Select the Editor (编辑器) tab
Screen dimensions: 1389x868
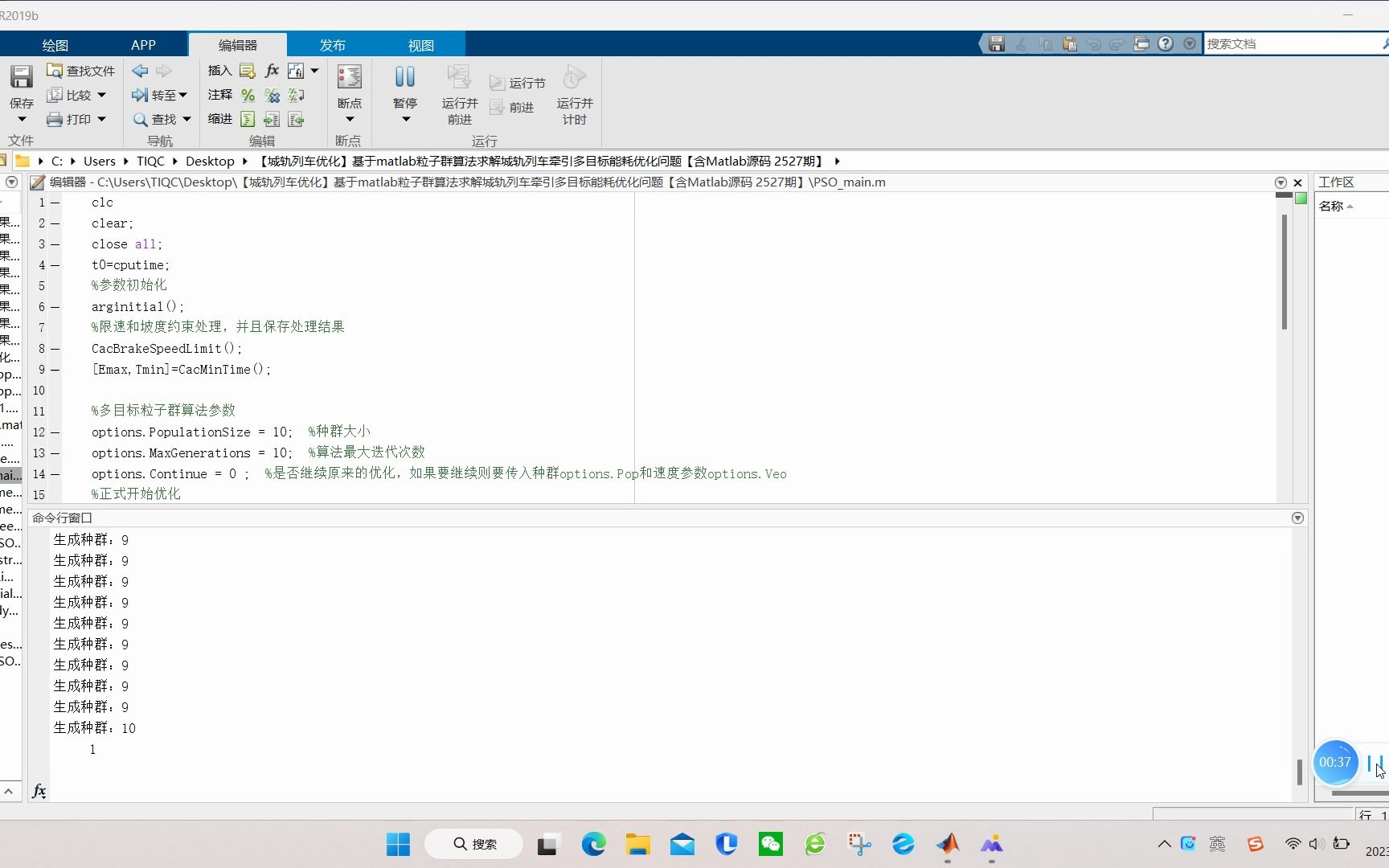point(238,45)
